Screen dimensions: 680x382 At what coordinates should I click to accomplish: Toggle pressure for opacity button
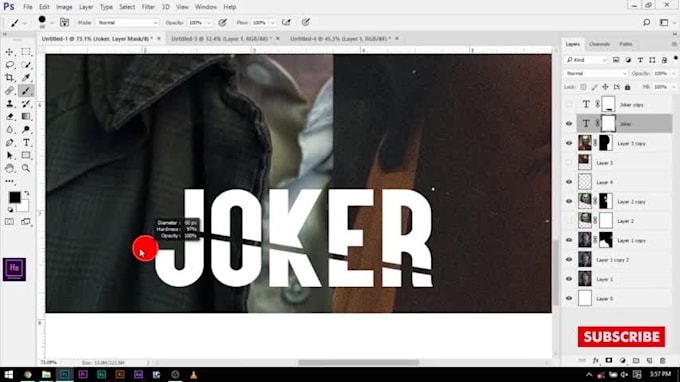click(222, 22)
